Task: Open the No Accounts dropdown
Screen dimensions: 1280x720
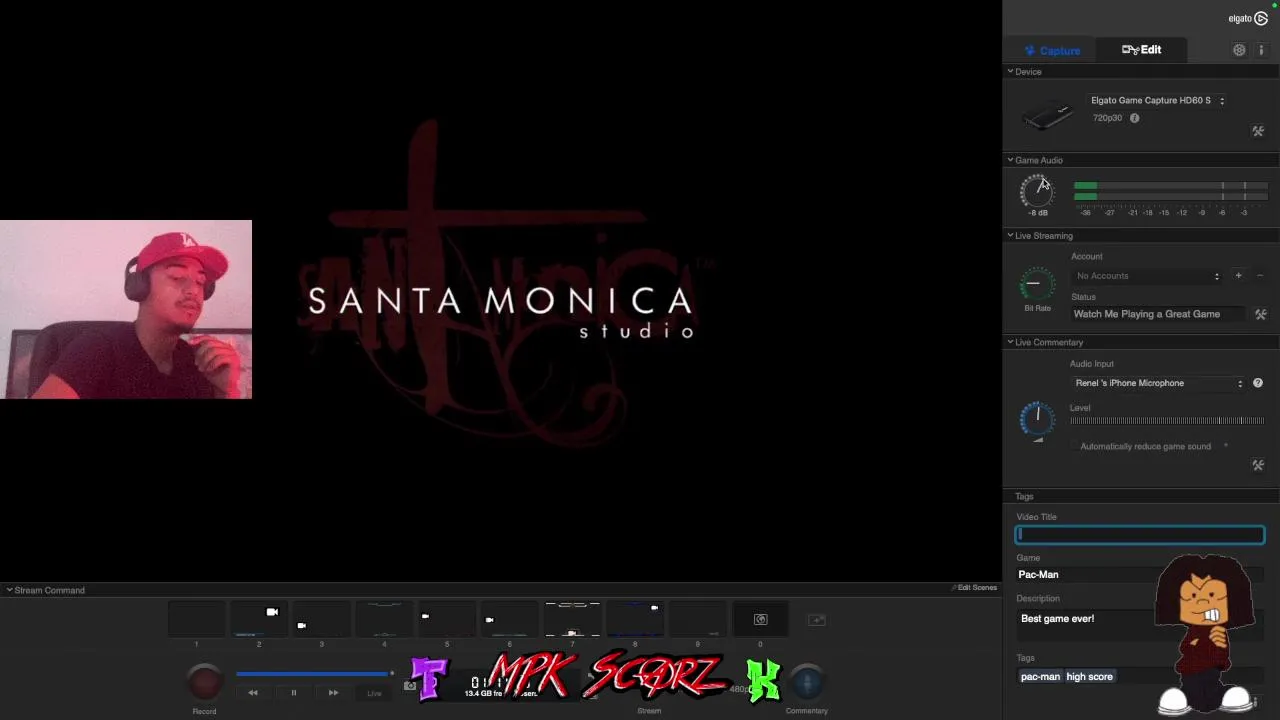Action: coord(1148,276)
